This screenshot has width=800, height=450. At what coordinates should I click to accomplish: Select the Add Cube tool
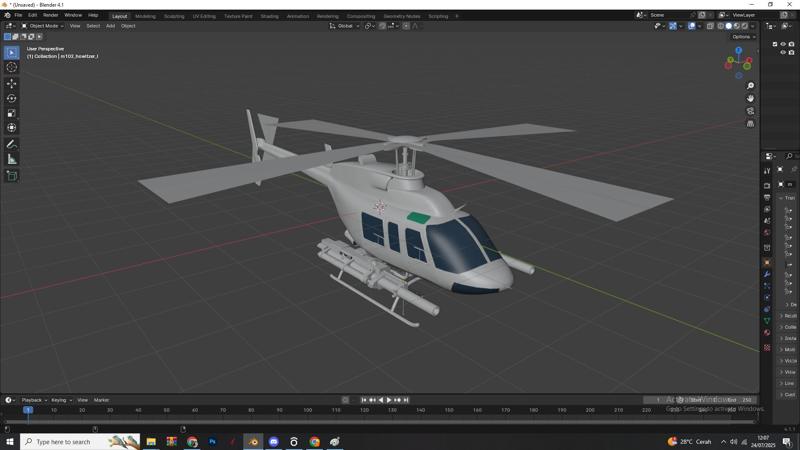click(11, 176)
